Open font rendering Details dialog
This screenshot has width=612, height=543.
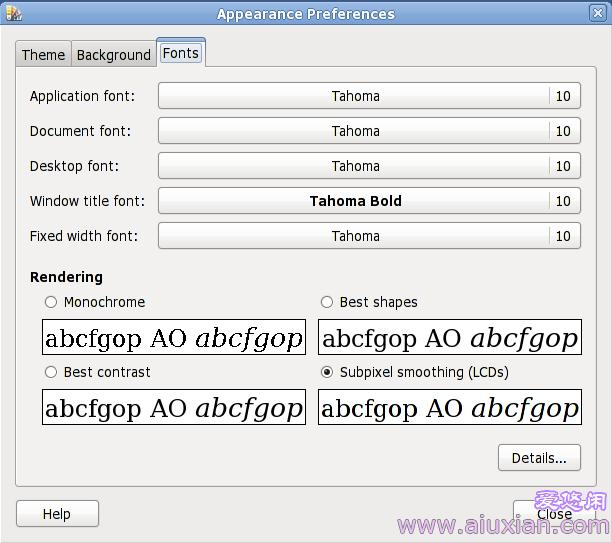[539, 458]
